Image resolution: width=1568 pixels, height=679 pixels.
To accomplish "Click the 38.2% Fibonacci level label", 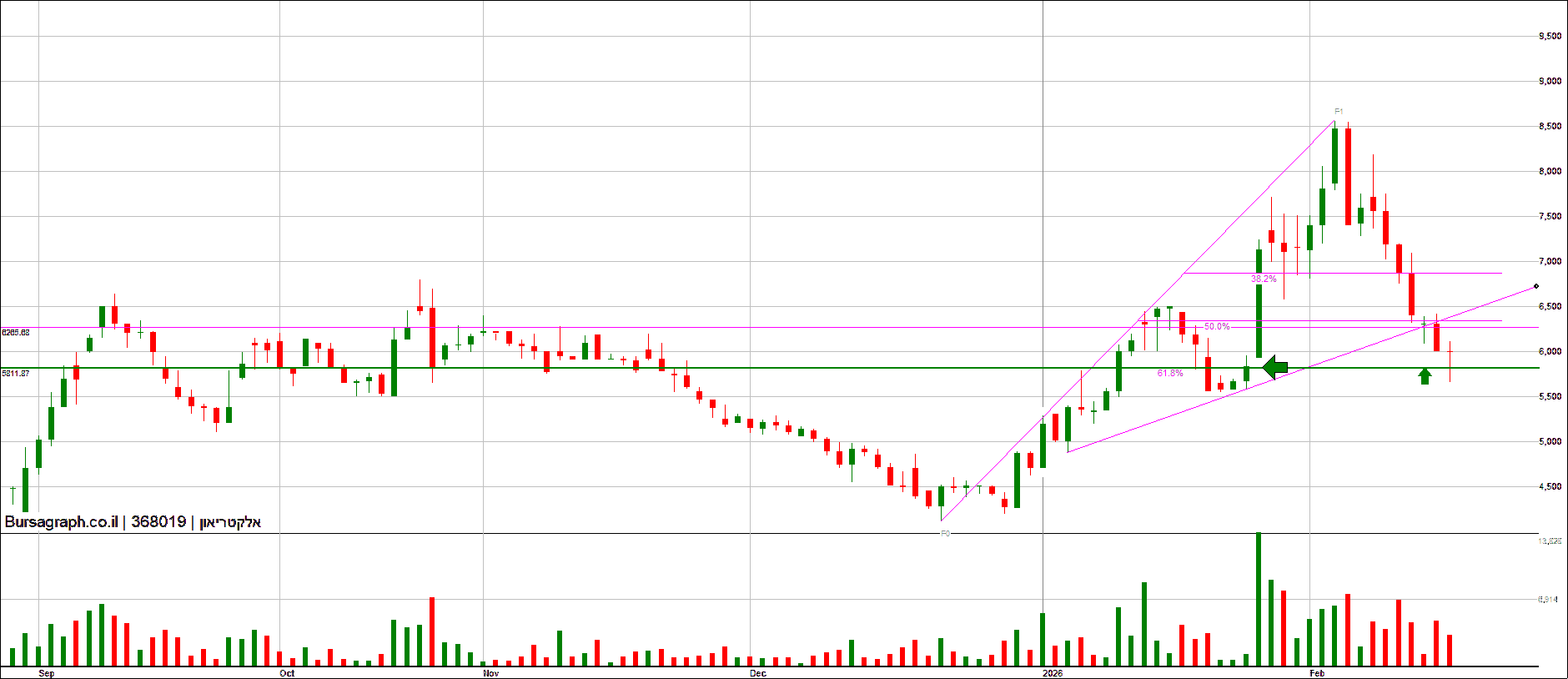I will (x=1264, y=279).
